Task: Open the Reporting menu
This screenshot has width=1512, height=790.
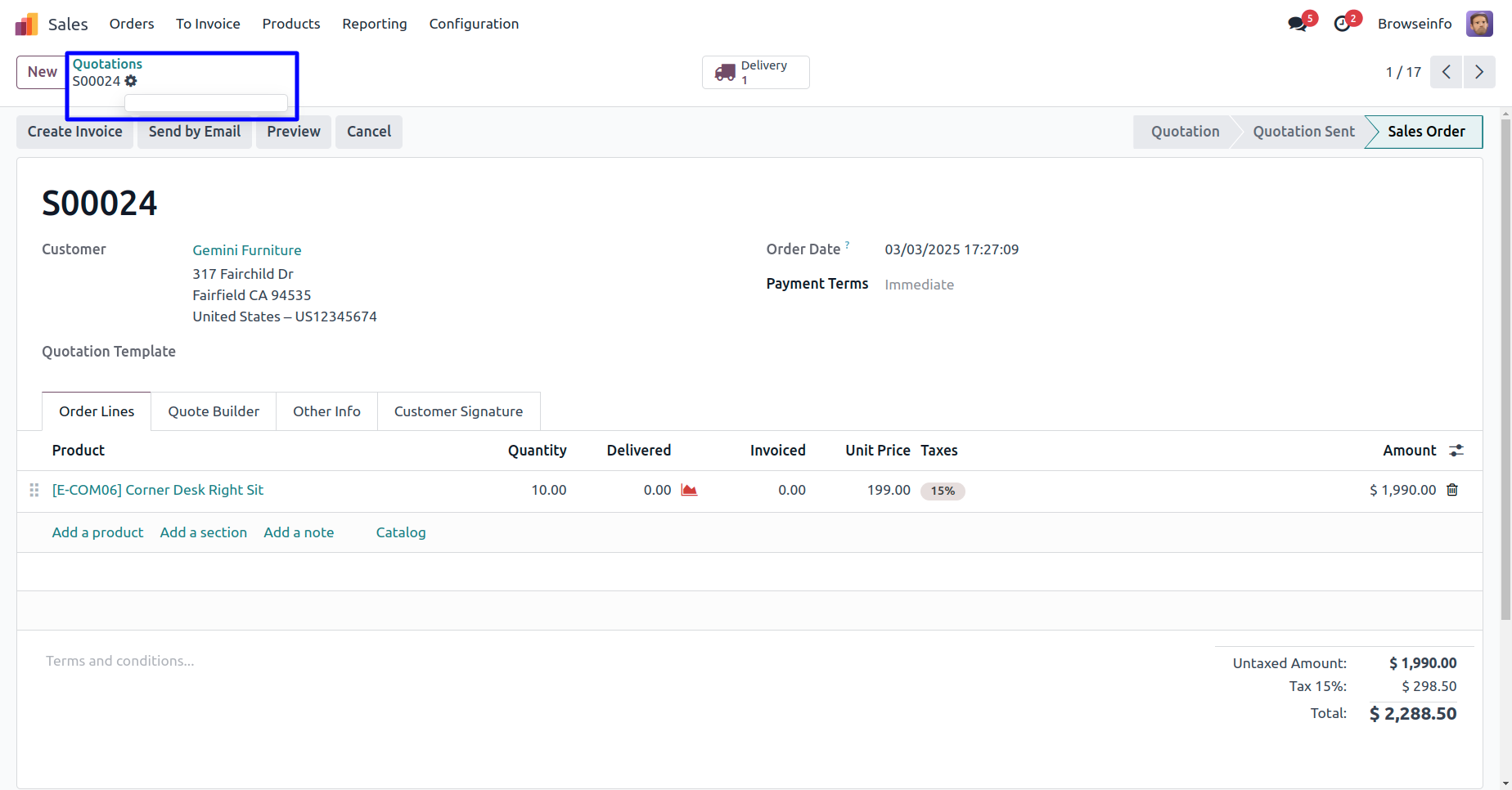Action: coord(374,24)
